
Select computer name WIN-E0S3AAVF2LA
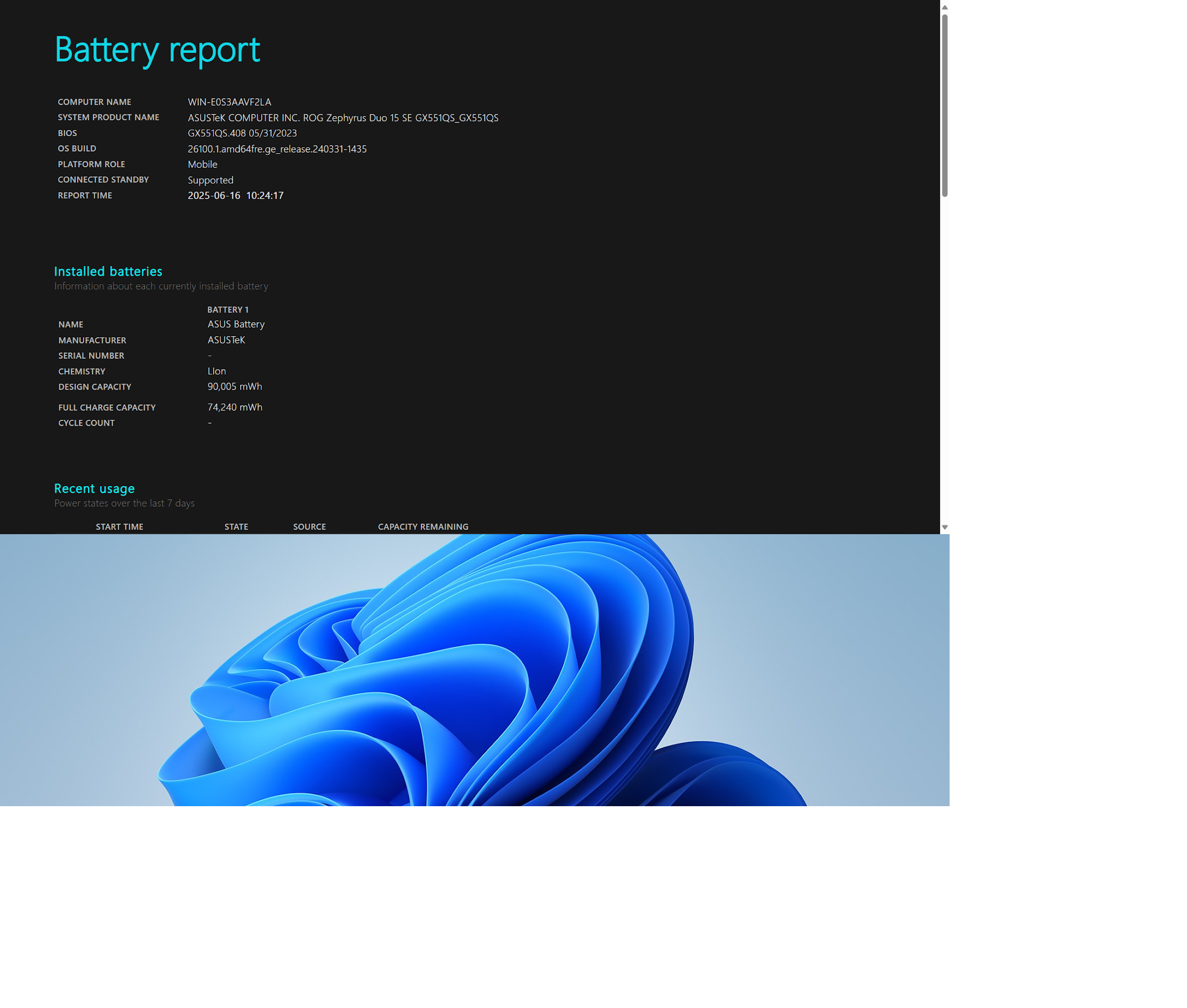point(230,101)
